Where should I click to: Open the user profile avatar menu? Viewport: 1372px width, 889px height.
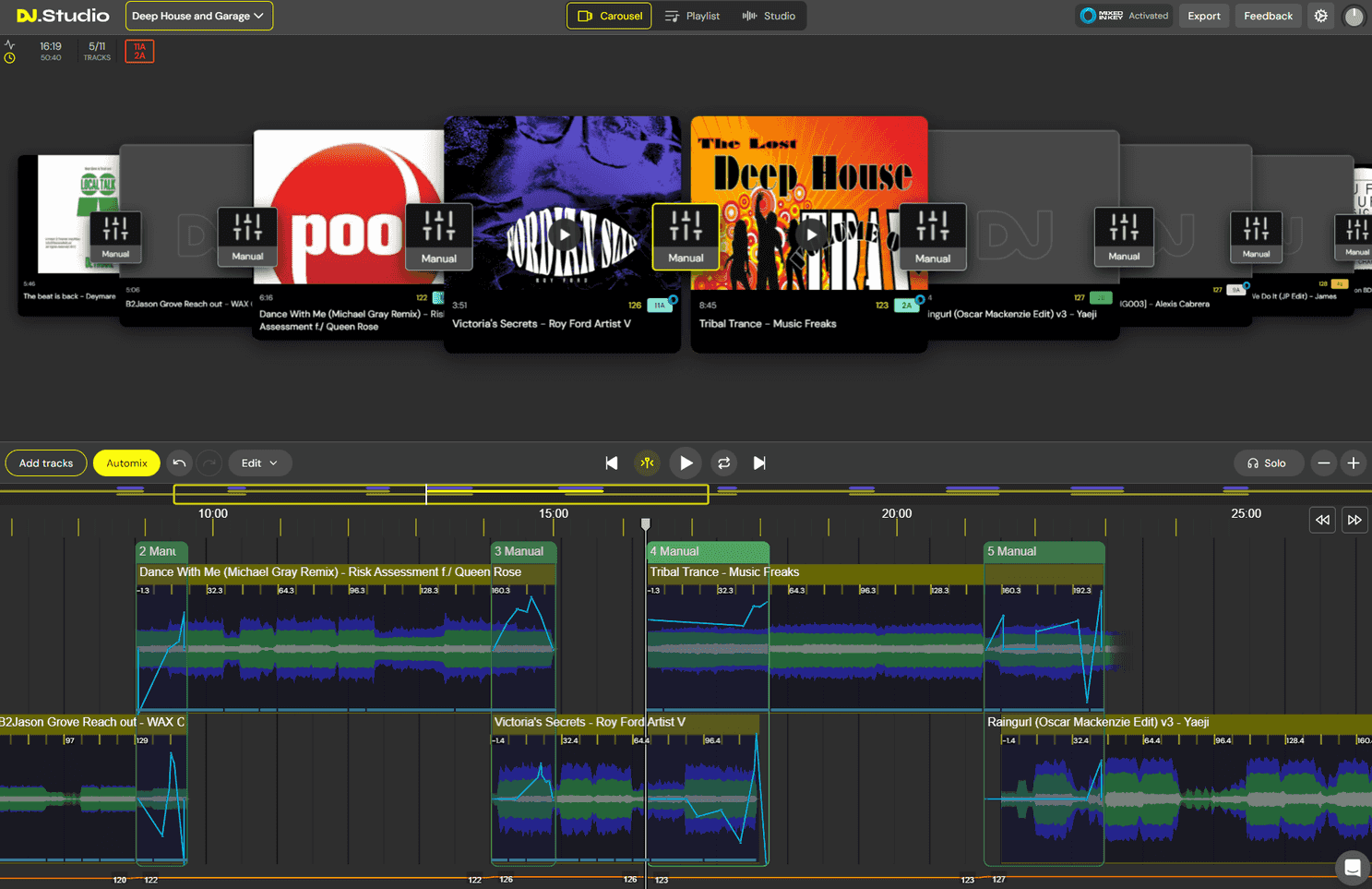[1354, 16]
